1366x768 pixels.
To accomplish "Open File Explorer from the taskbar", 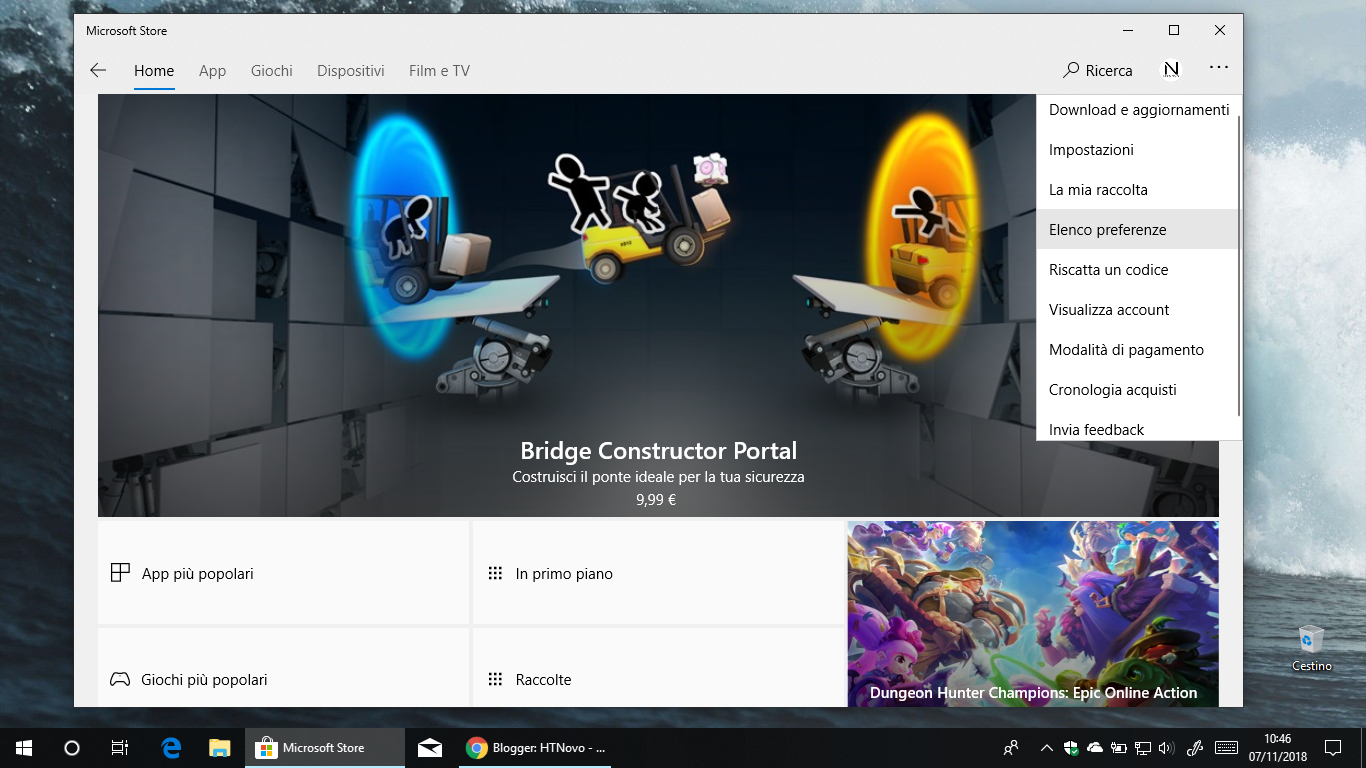I will tap(220, 748).
